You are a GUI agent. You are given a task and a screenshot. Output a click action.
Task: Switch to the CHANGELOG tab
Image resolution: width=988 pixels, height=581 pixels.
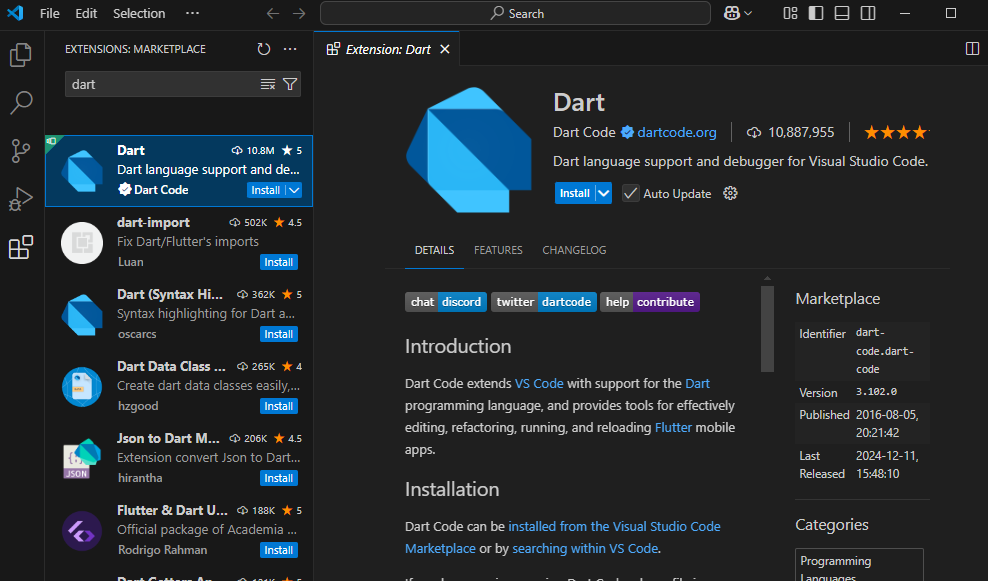click(574, 250)
